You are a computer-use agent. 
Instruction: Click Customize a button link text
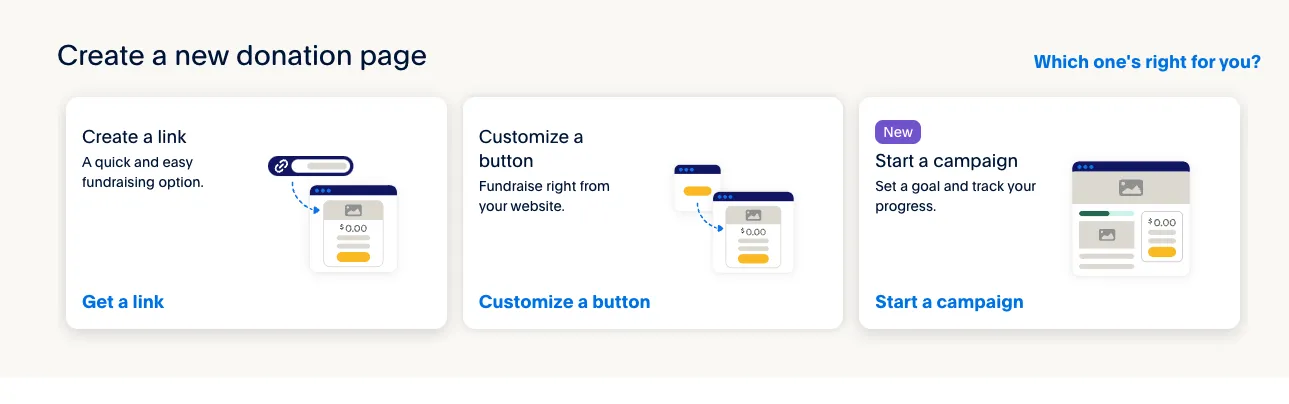564,301
